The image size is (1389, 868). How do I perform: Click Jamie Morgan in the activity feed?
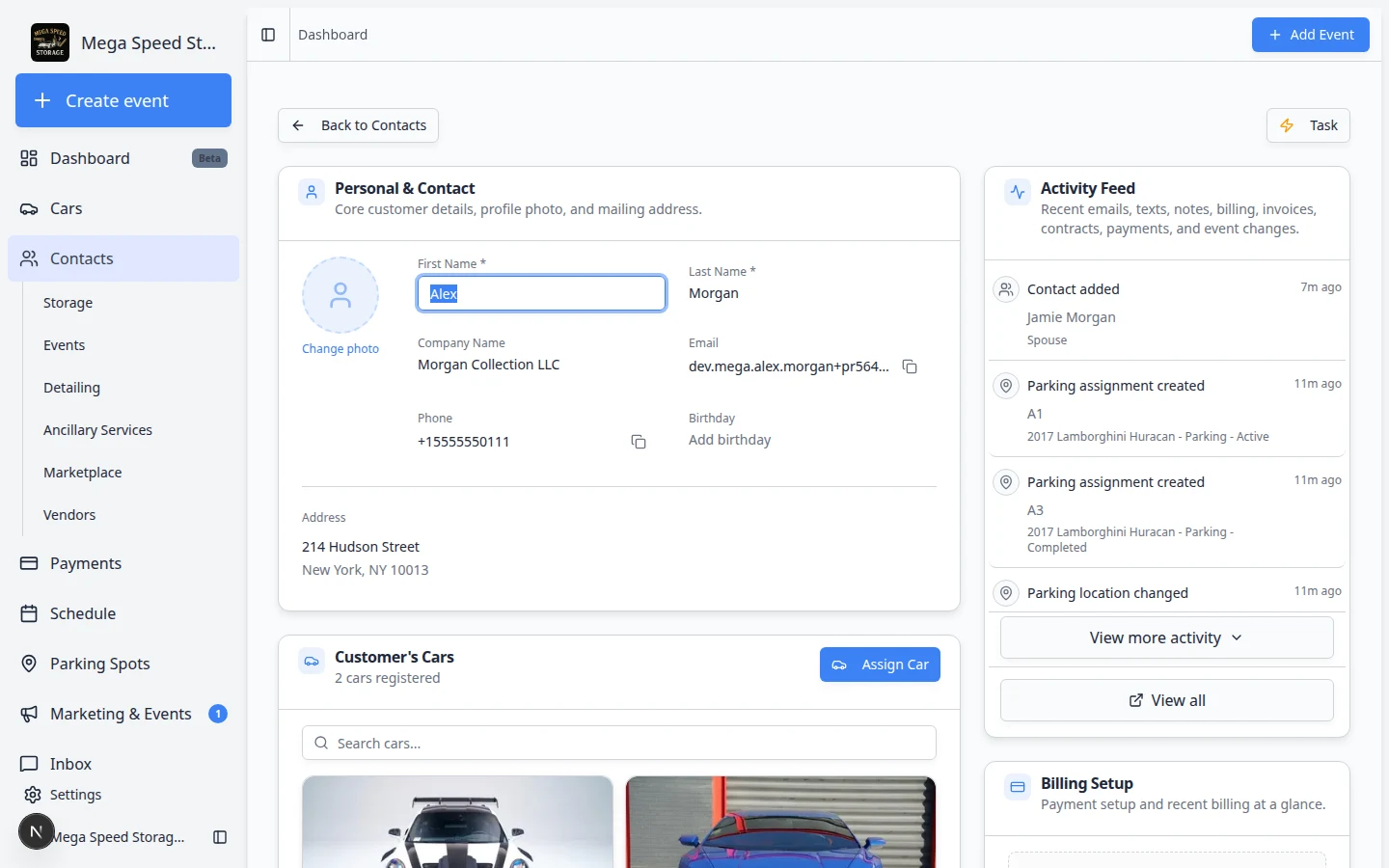click(x=1072, y=317)
